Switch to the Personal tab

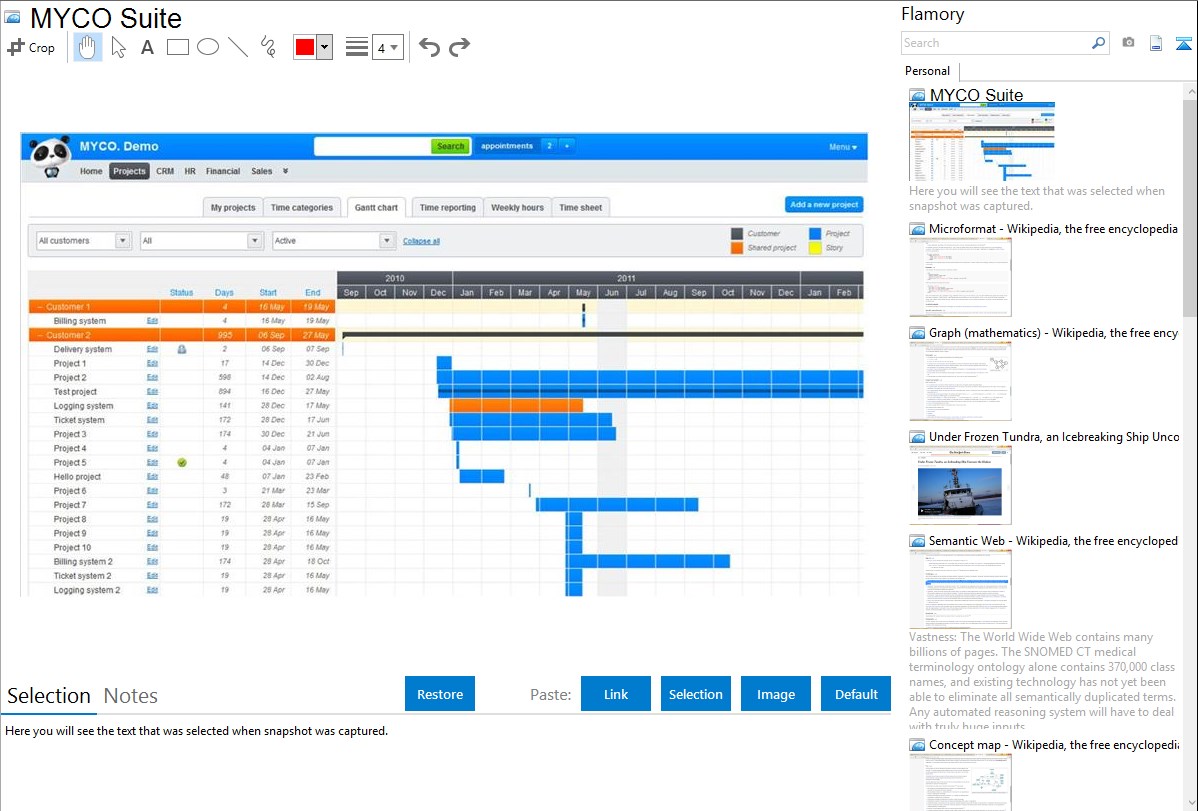pos(928,71)
